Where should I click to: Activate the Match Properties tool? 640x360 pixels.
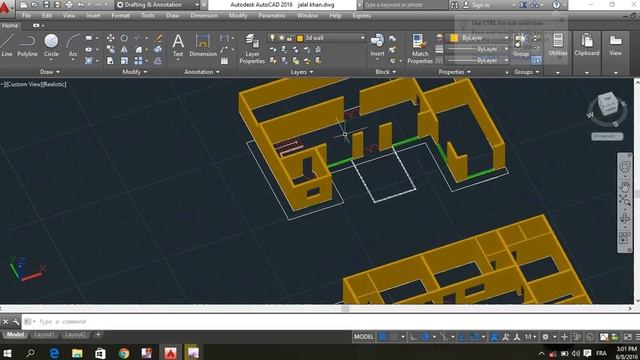click(420, 49)
